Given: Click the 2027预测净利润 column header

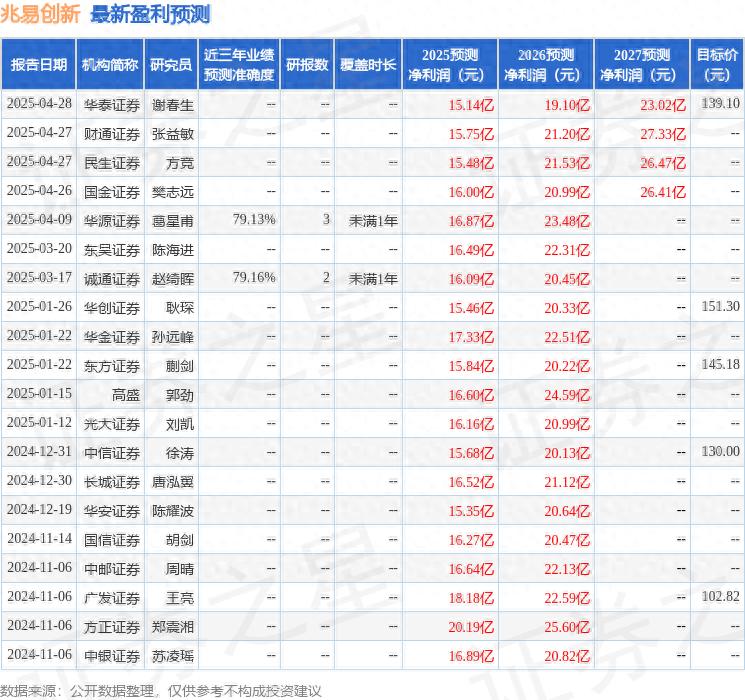Looking at the screenshot, I should (x=642, y=65).
